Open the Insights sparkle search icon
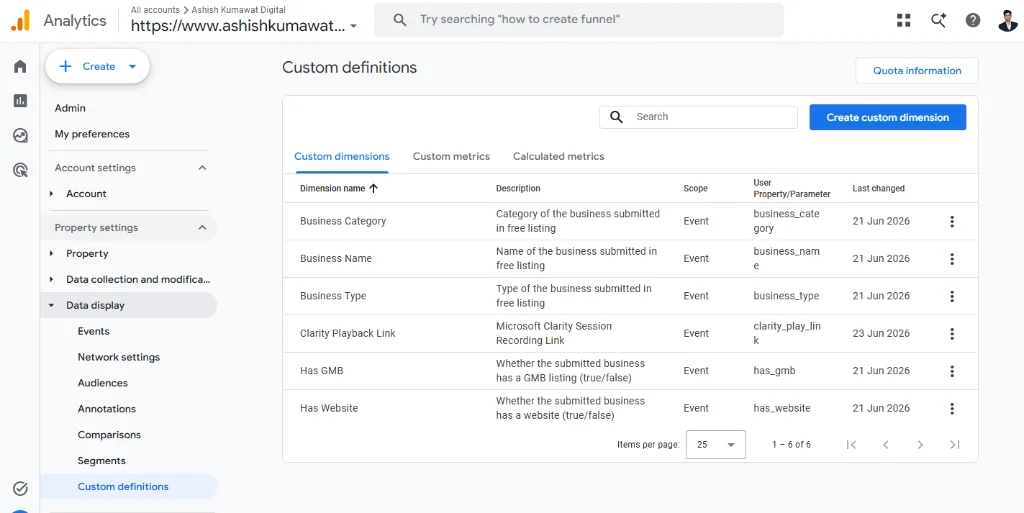This screenshot has height=513, width=1024. 938,21
